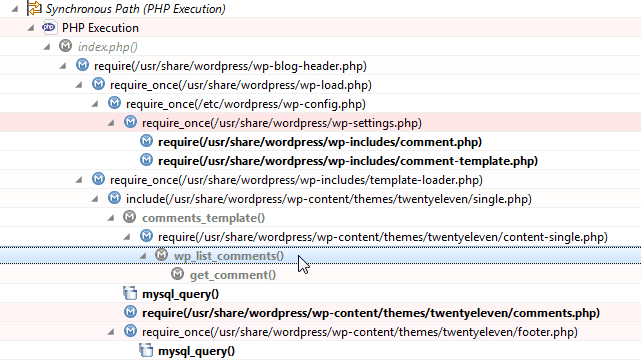This screenshot has height=361, width=641.
Task: Collapse the content-single.php require node
Action: (126, 237)
